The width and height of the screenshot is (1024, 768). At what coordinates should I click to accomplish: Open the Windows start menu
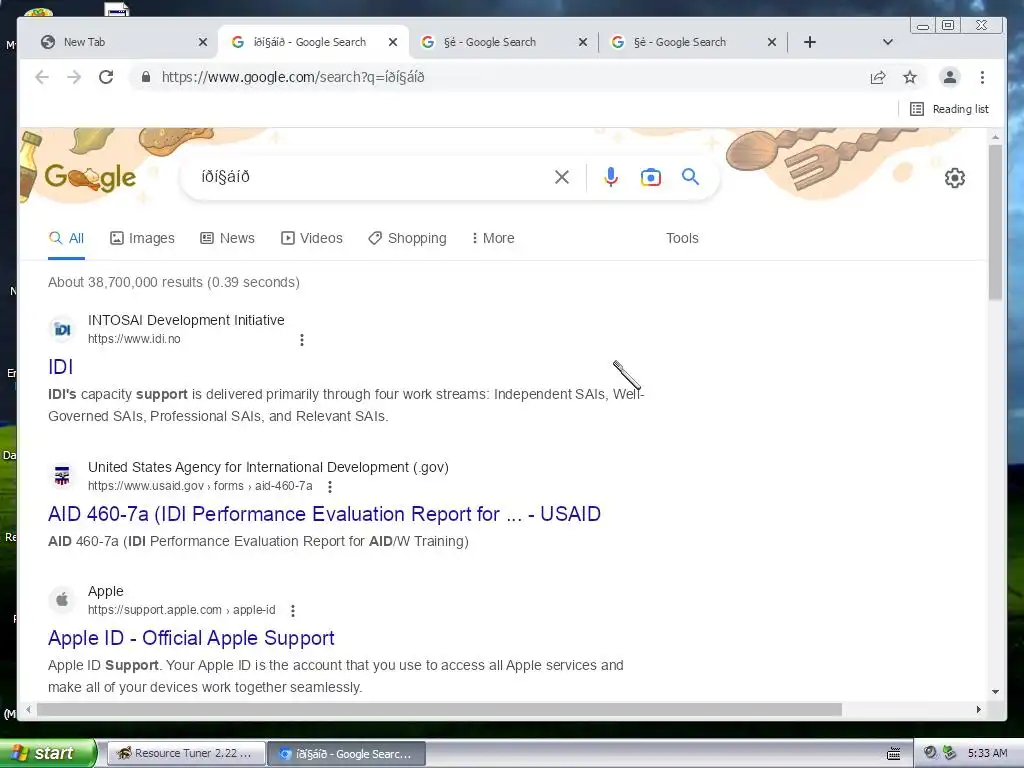click(47, 753)
